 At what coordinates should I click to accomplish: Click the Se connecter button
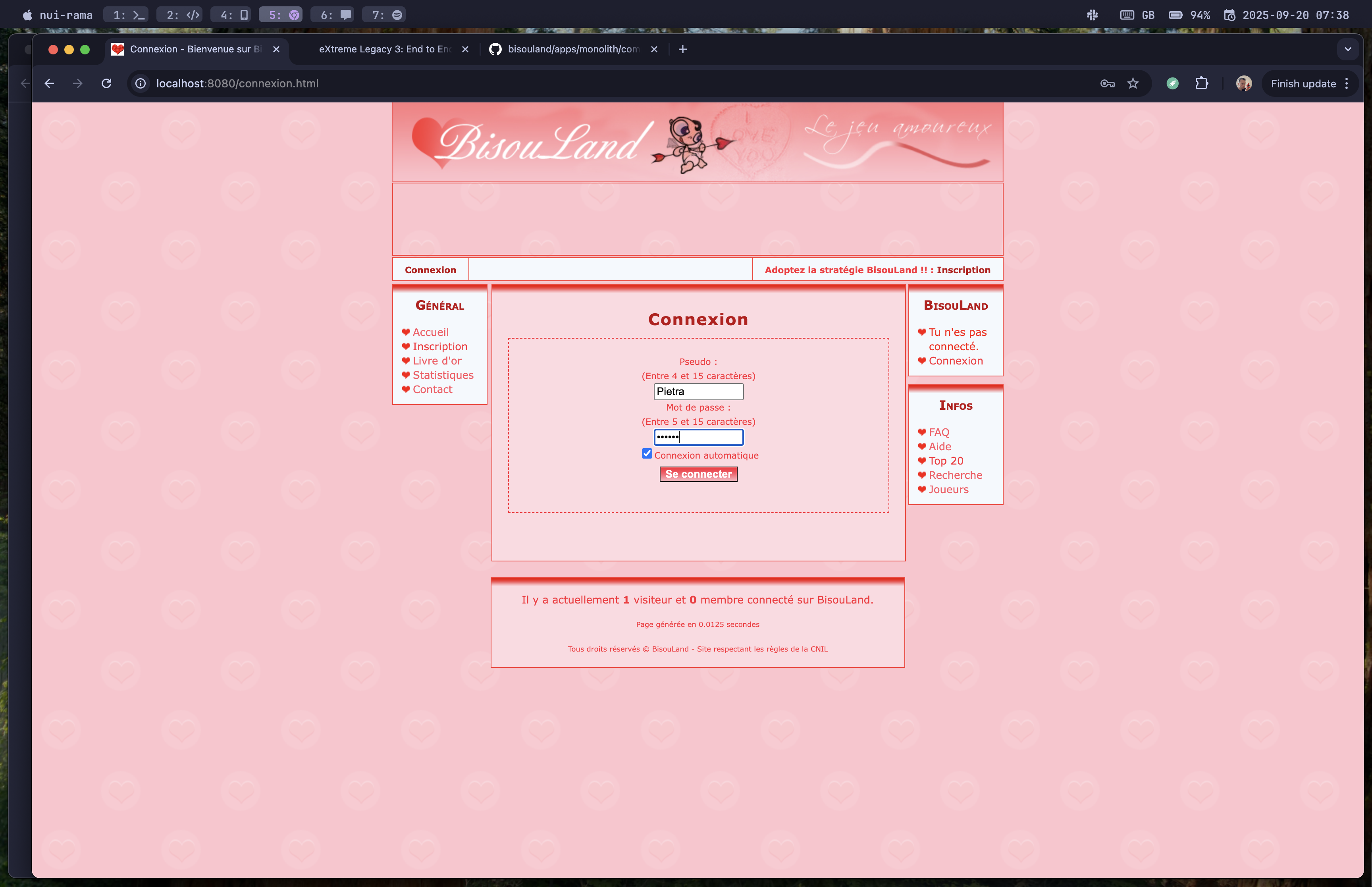pyautogui.click(x=698, y=474)
